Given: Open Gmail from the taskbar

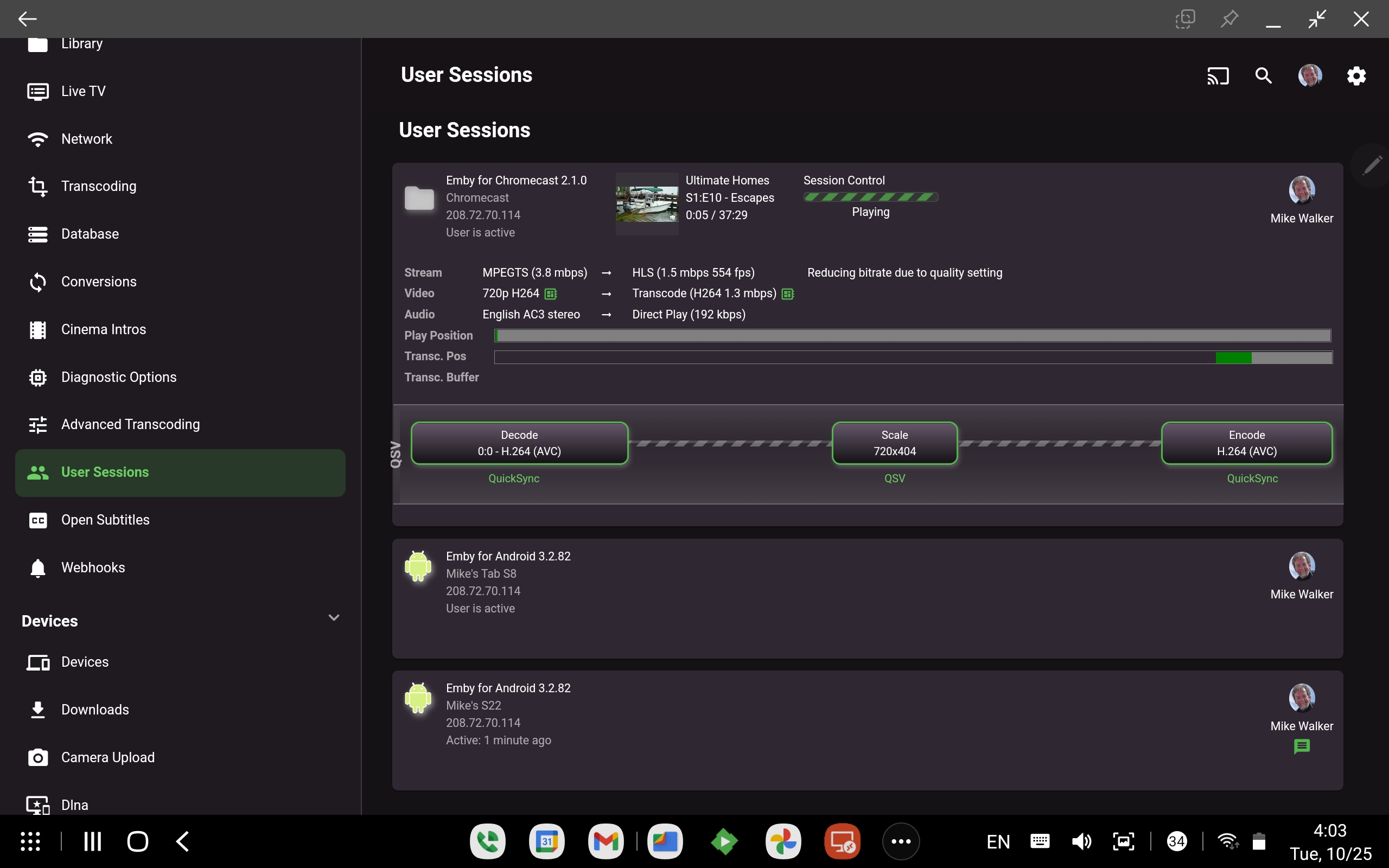Looking at the screenshot, I should pyautogui.click(x=606, y=841).
